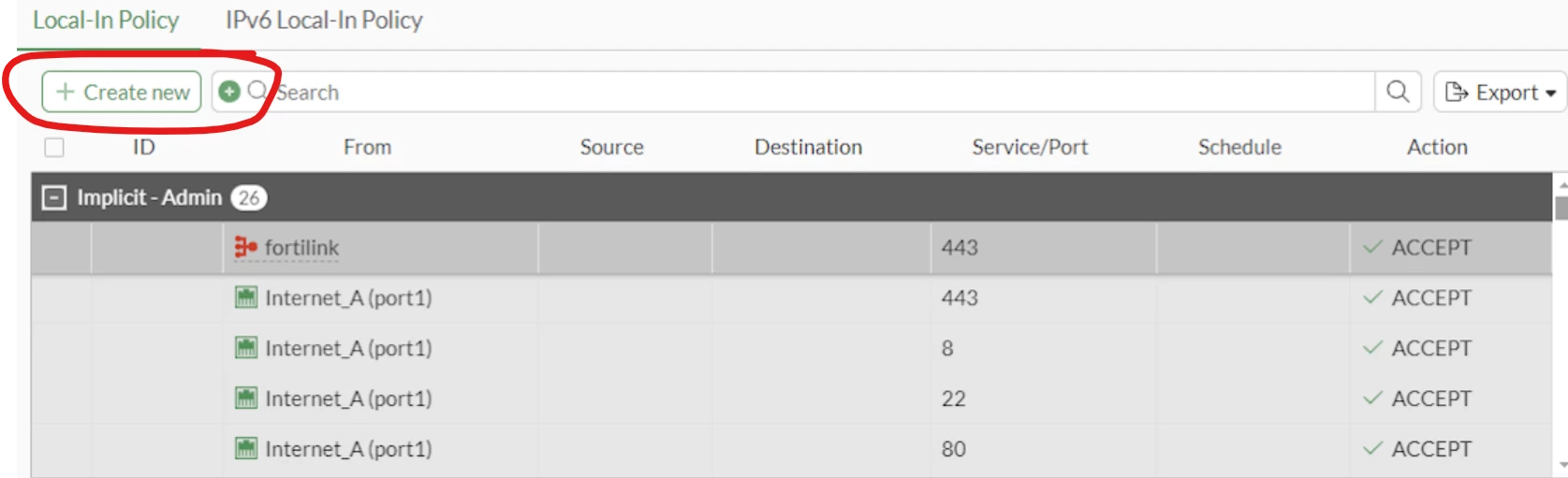This screenshot has width=1568, height=478.
Task: Click the red fortilink interface icon
Action: (245, 247)
